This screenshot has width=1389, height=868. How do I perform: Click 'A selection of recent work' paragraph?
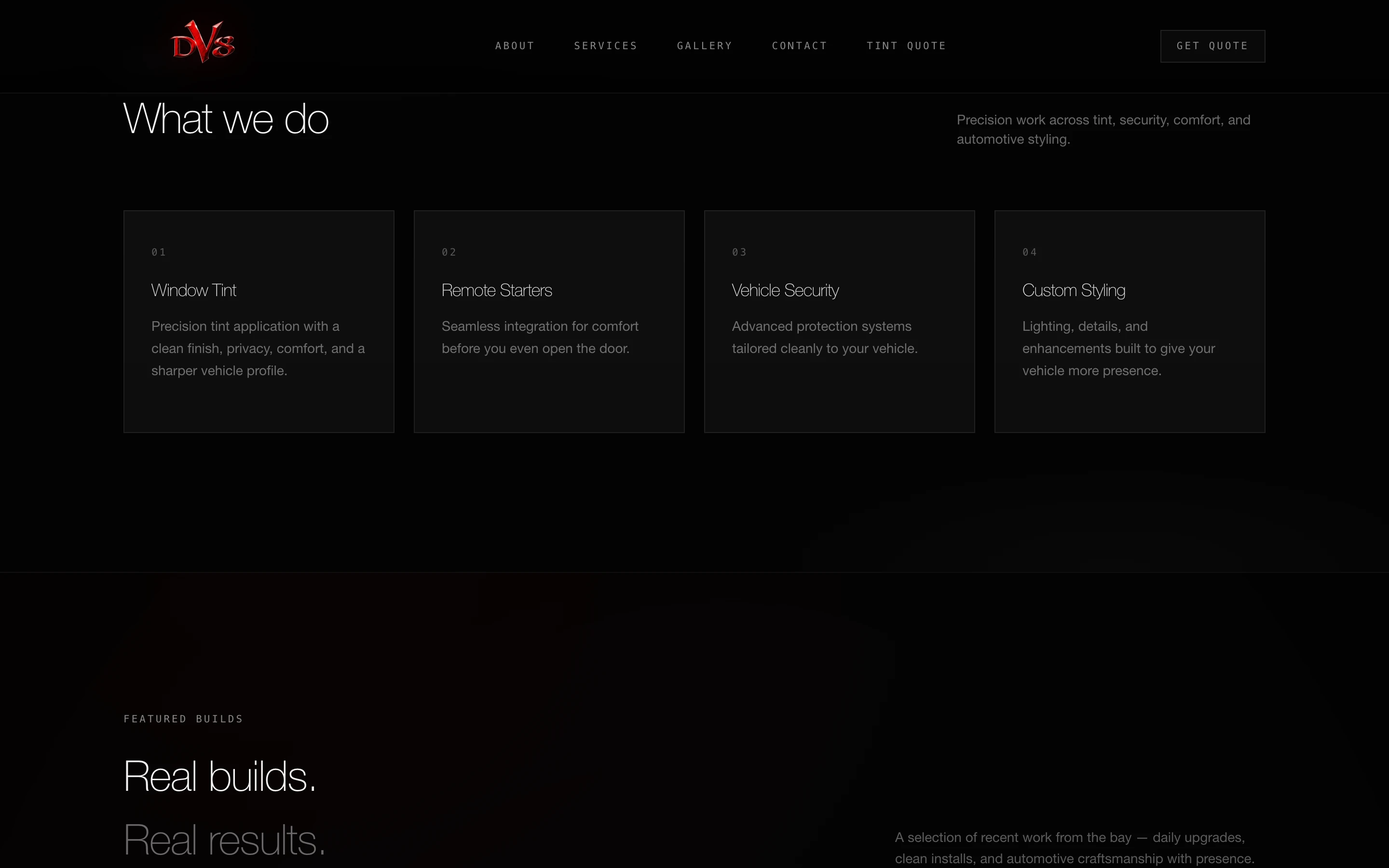(1075, 848)
